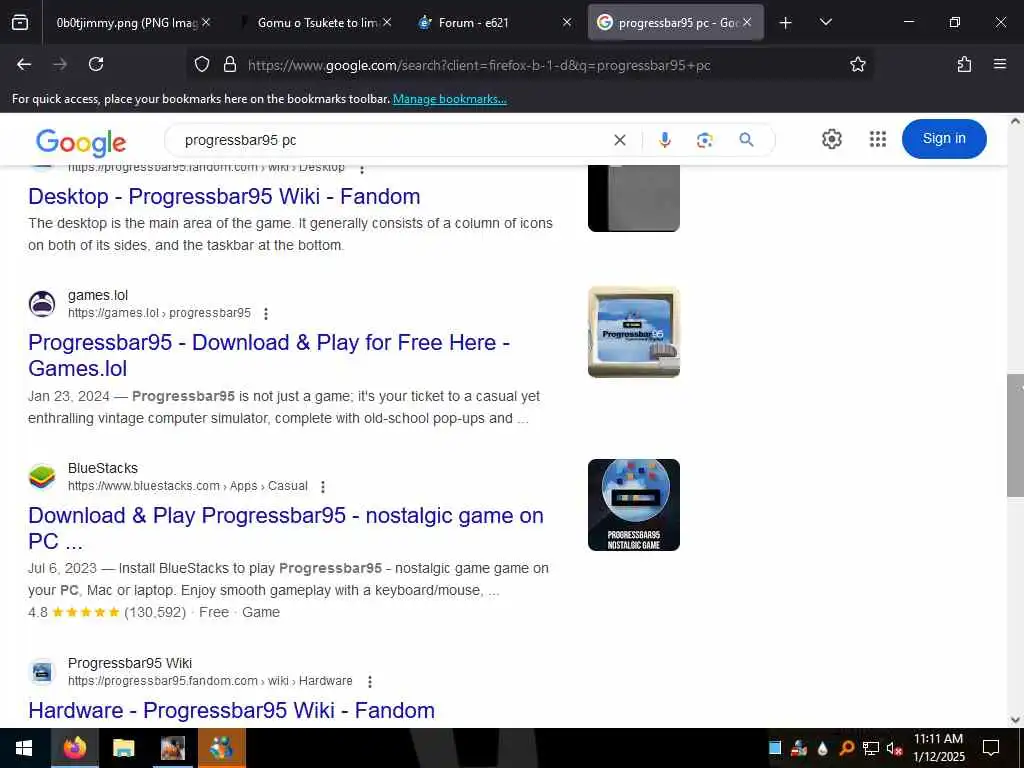Image resolution: width=1024 pixels, height=768 pixels.
Task: Bookmark this page with the star icon
Action: click(857, 64)
